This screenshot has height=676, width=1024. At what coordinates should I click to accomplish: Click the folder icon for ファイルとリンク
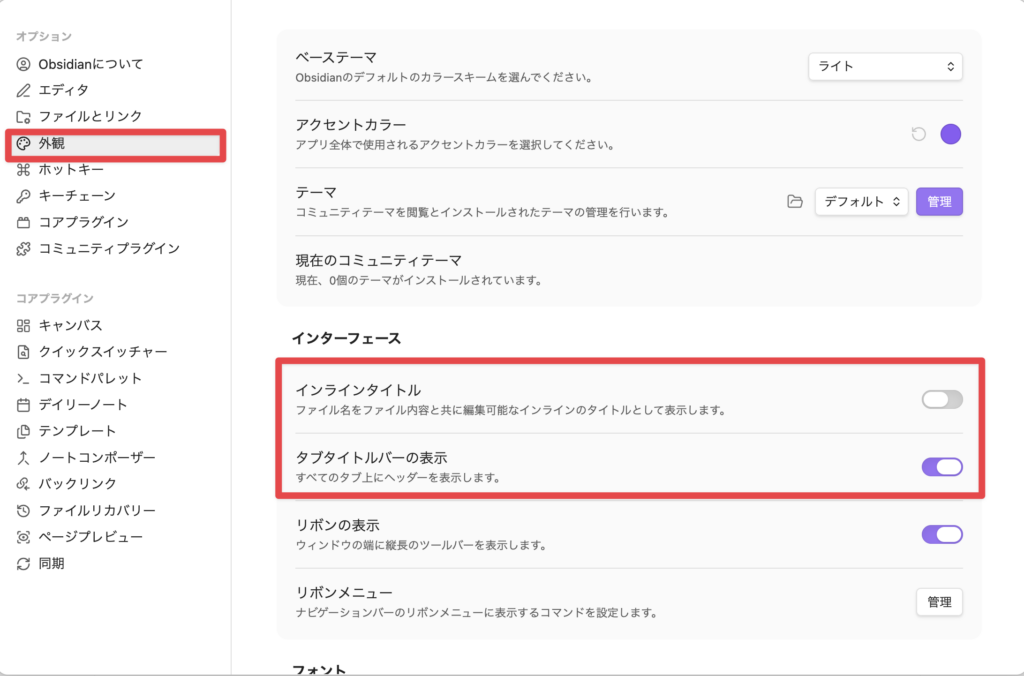pyautogui.click(x=24, y=117)
